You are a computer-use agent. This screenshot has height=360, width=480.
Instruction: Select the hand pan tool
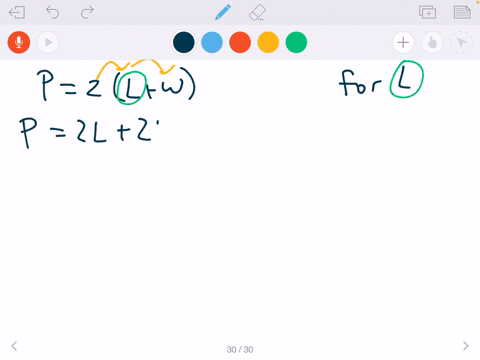[432, 42]
